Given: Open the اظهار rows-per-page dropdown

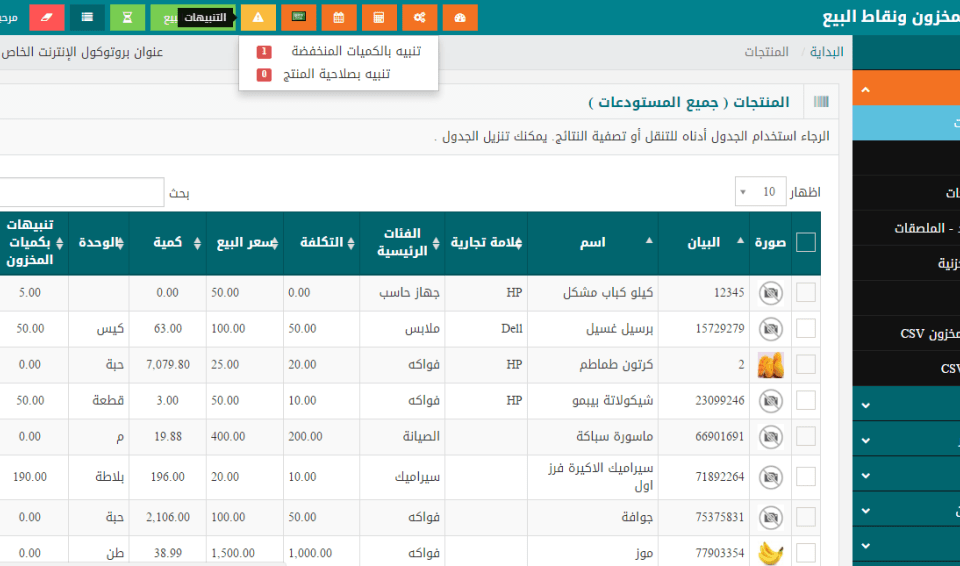Looking at the screenshot, I should (x=759, y=192).
